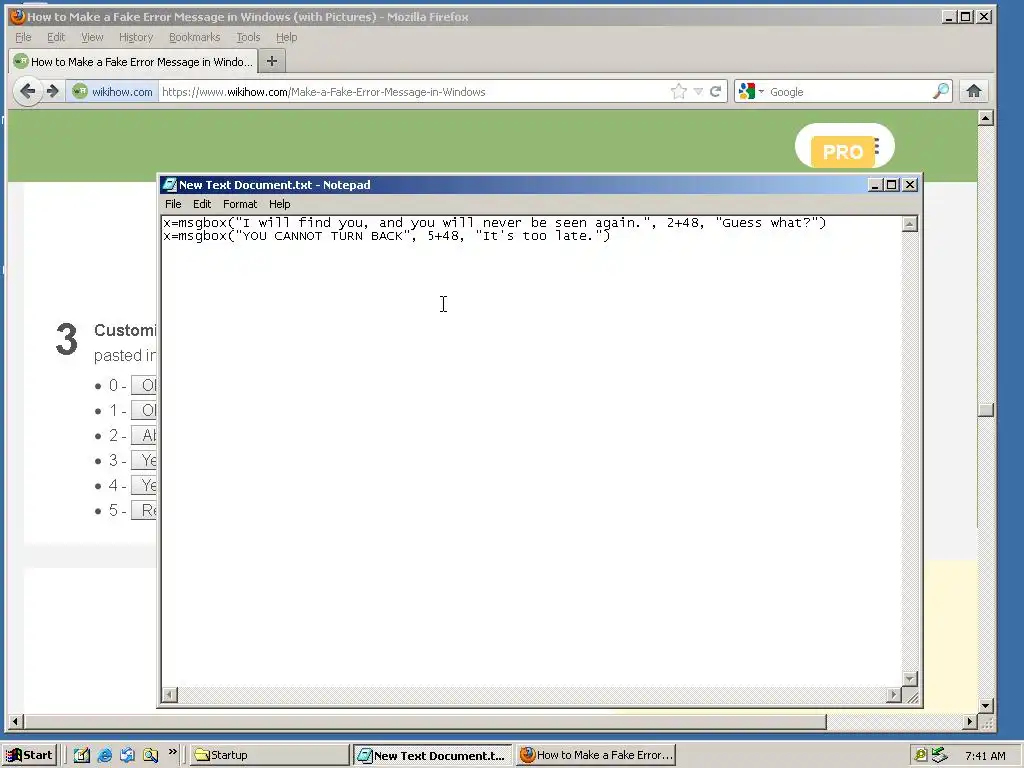The height and width of the screenshot is (768, 1024).
Task: Open the Firefox home page
Action: point(974,91)
